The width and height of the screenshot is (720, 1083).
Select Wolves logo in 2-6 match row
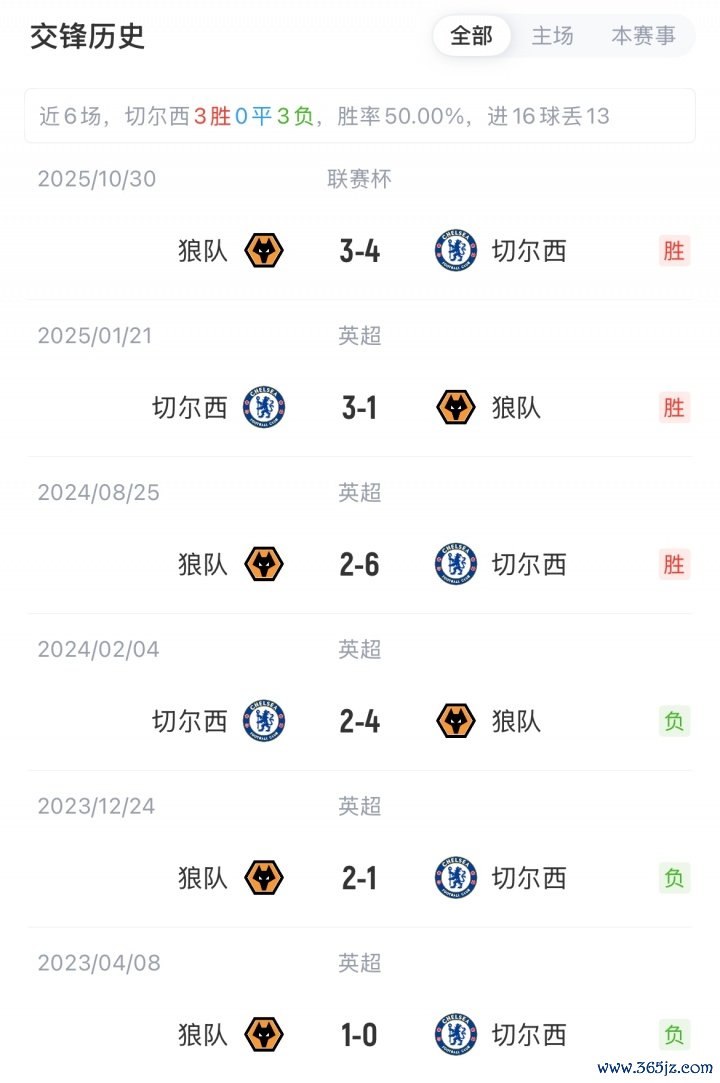(264, 564)
